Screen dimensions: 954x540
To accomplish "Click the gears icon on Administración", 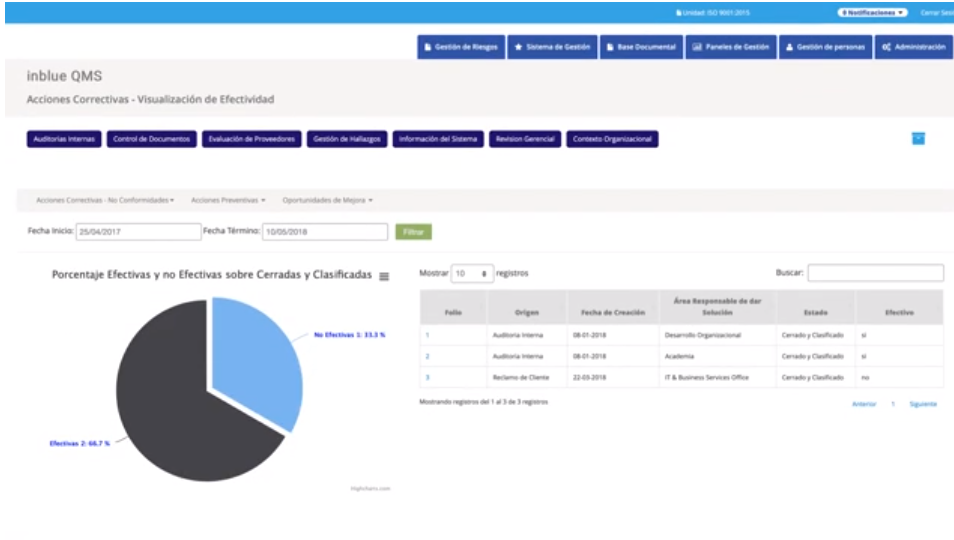I will pyautogui.click(x=887, y=47).
